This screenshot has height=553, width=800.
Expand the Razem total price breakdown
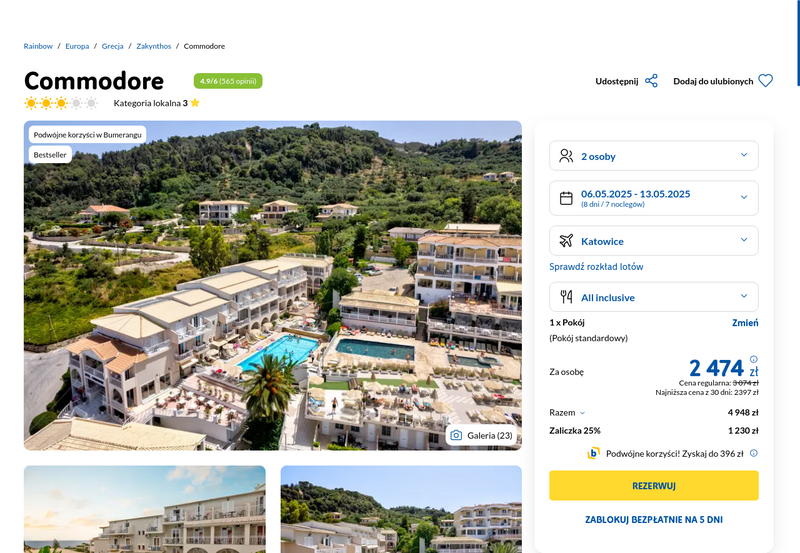(567, 412)
